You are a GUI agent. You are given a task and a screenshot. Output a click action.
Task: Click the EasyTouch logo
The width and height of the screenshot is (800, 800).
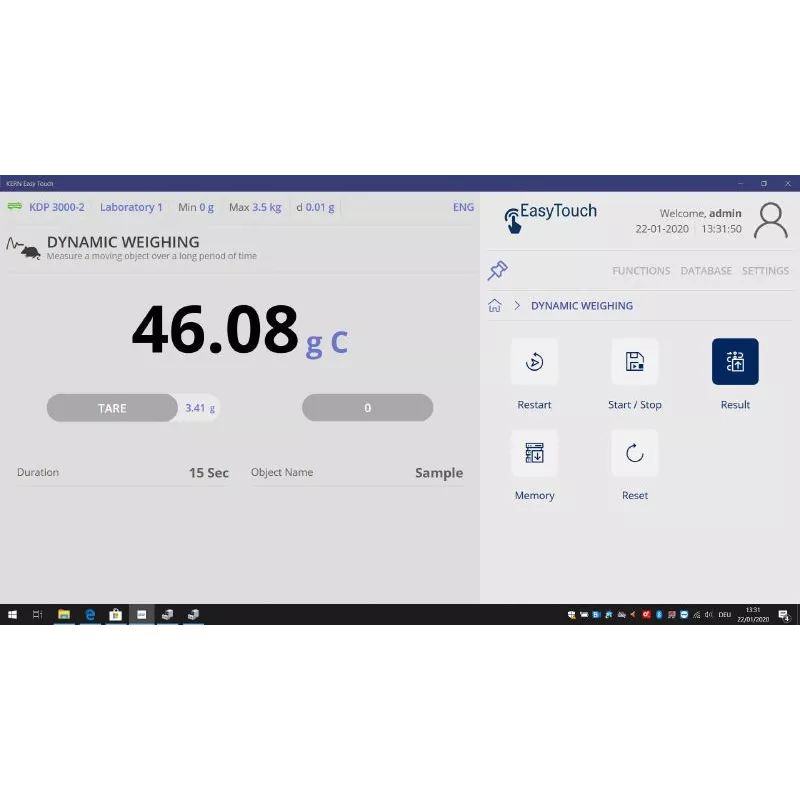[551, 216]
